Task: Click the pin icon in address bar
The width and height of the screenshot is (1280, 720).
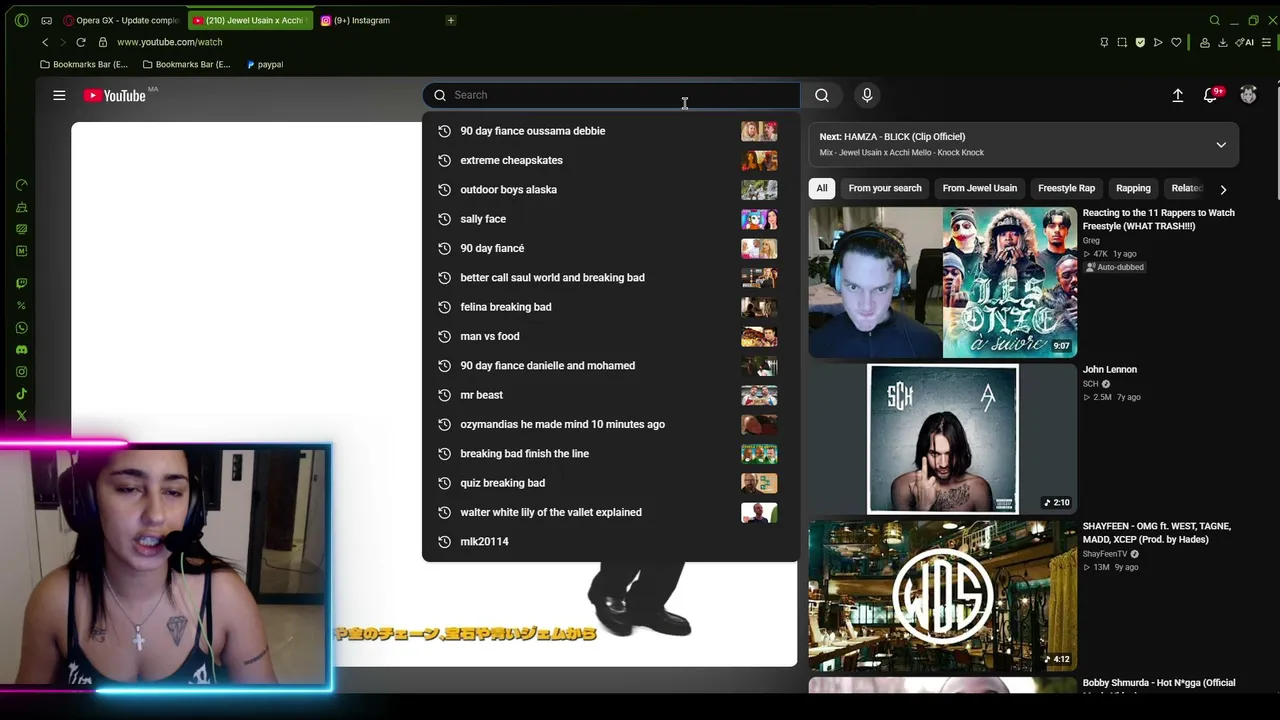Action: coord(1104,42)
